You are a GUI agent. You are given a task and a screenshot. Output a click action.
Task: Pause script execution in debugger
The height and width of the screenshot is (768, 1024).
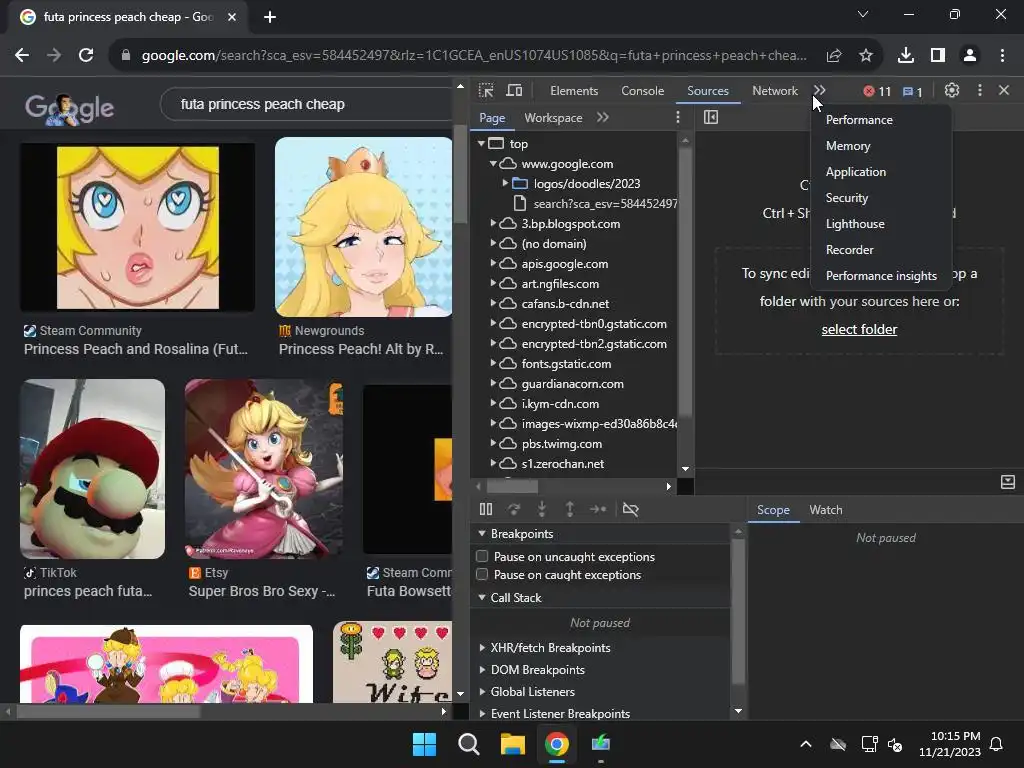(486, 509)
